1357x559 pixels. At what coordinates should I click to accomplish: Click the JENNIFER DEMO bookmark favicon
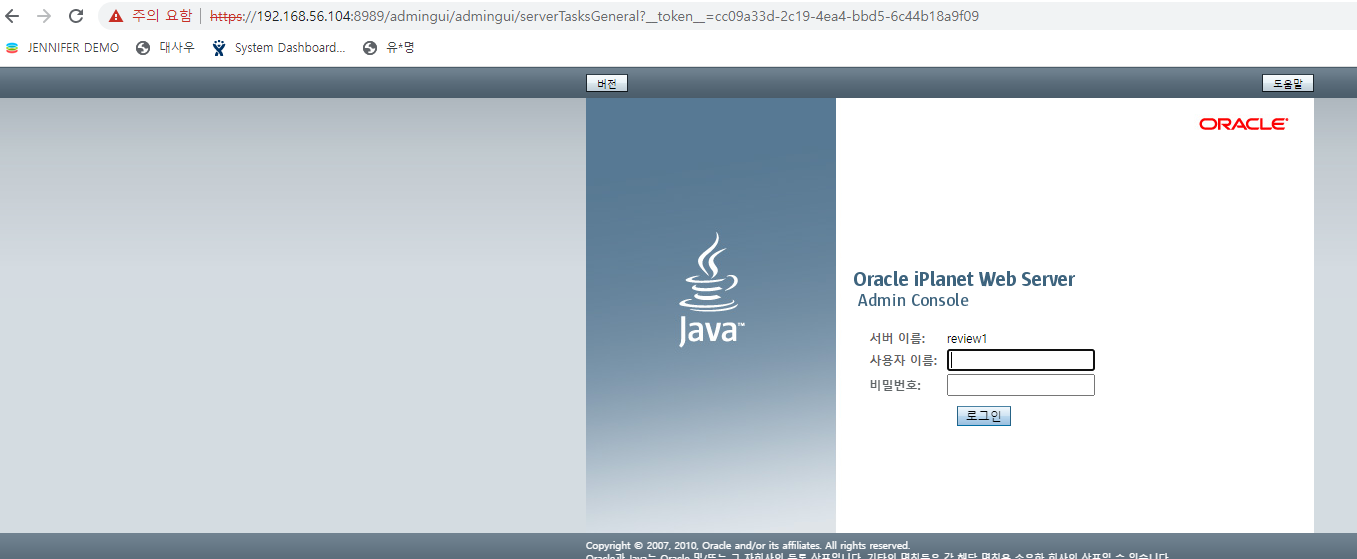(x=12, y=48)
